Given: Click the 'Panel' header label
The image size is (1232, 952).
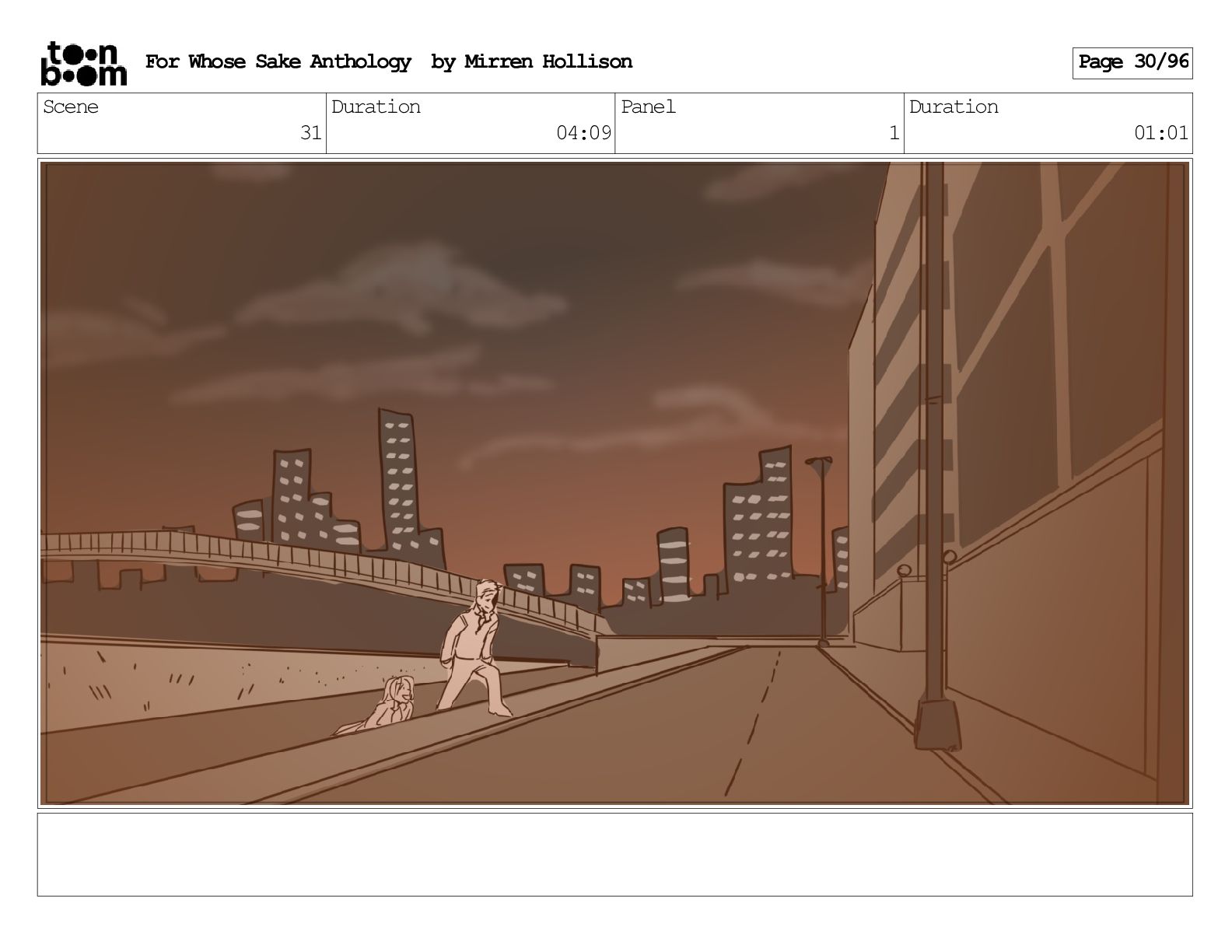Looking at the screenshot, I should point(649,107).
